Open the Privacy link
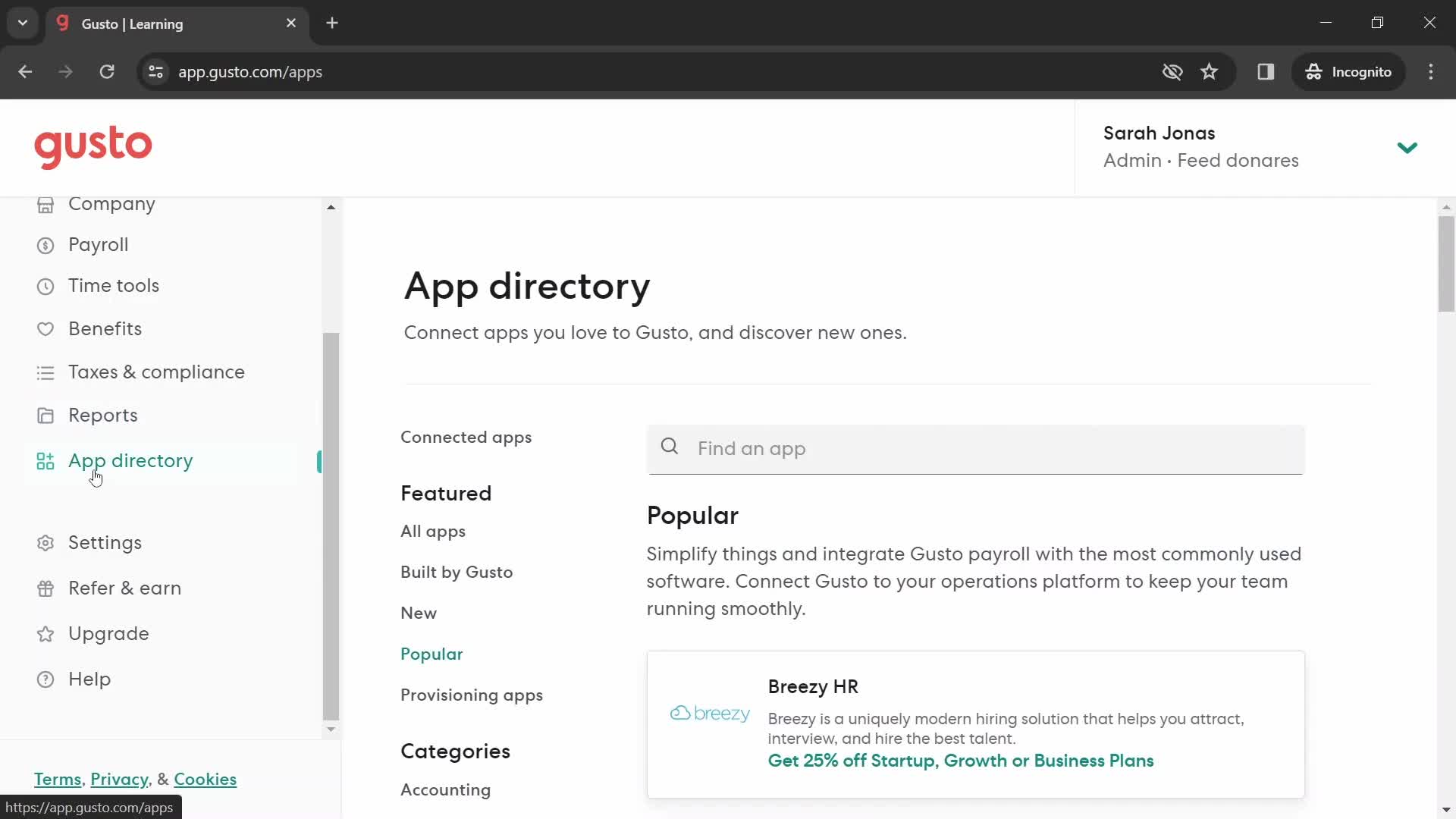 pos(119,780)
